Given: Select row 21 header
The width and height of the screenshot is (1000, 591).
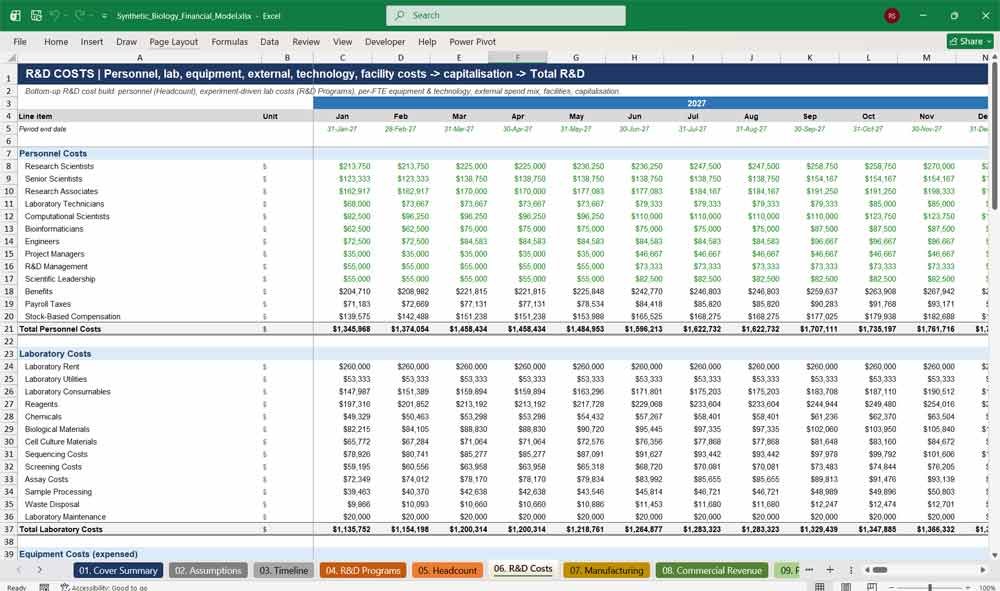Looking at the screenshot, I should pos(8,329).
